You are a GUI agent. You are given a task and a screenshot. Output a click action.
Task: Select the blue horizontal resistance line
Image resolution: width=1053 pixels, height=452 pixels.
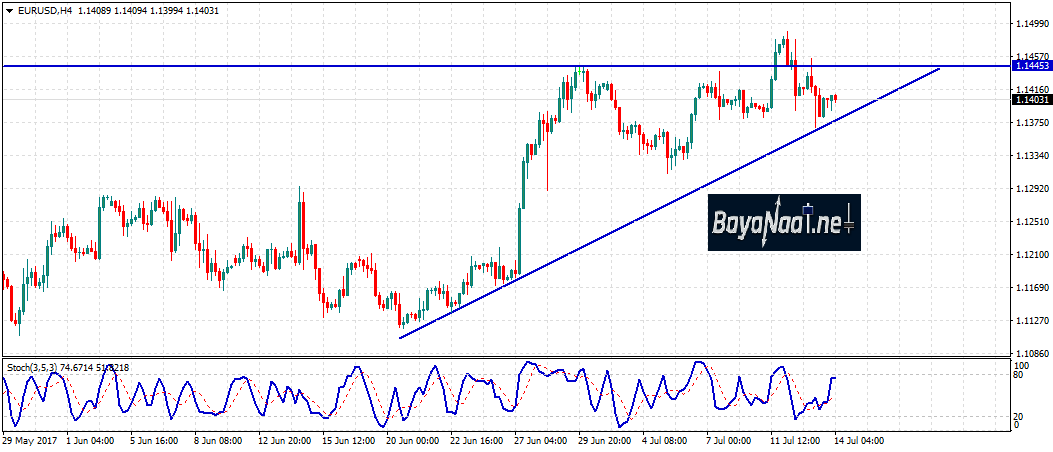point(300,66)
